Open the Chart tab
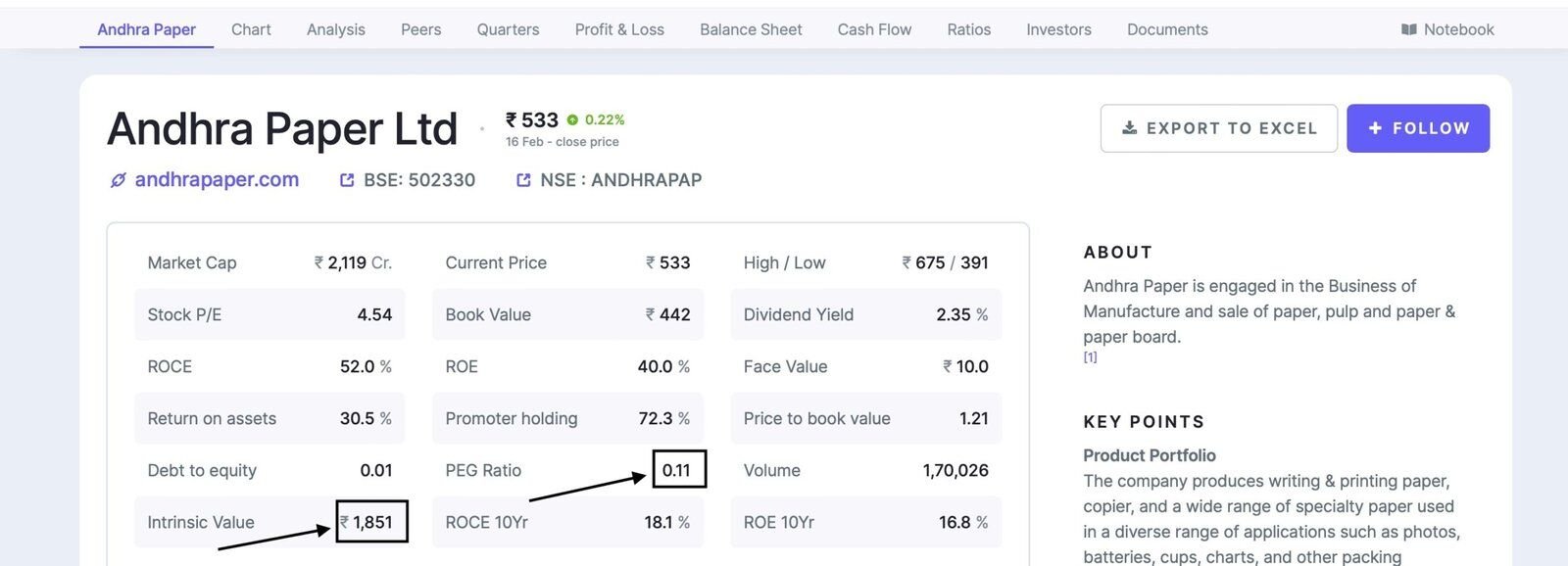Viewport: 1568px width, 566px height. click(251, 29)
